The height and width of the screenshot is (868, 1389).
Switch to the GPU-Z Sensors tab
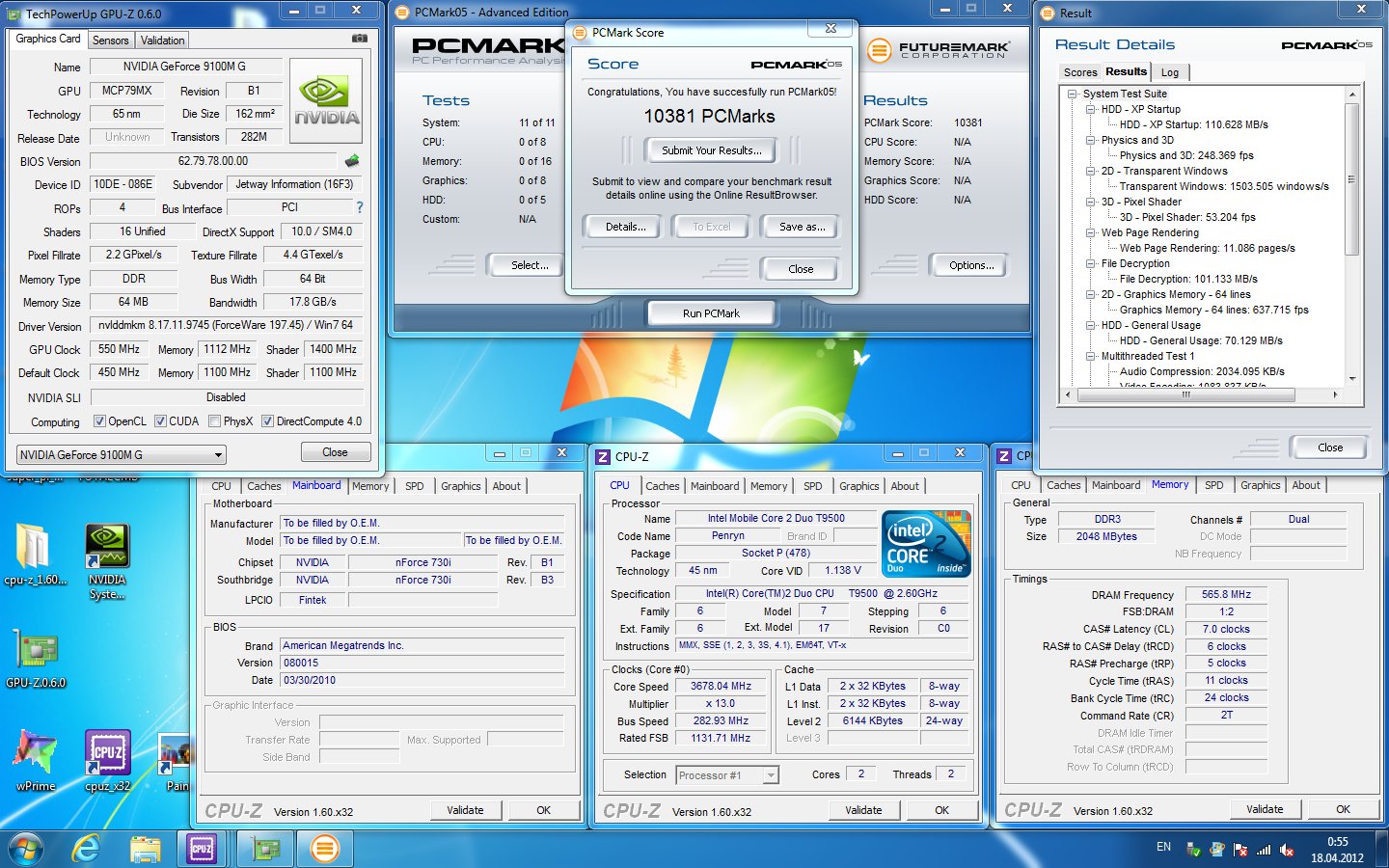[x=110, y=41]
